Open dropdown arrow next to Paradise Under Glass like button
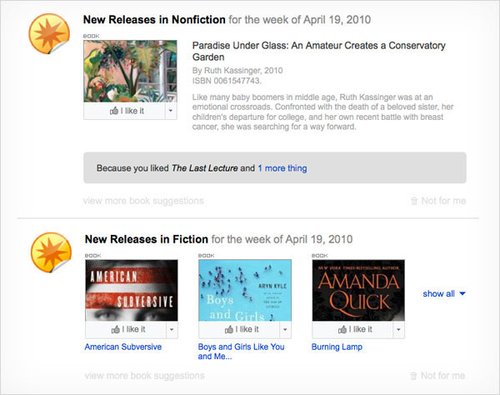The height and width of the screenshot is (395, 500). pyautogui.click(x=171, y=111)
